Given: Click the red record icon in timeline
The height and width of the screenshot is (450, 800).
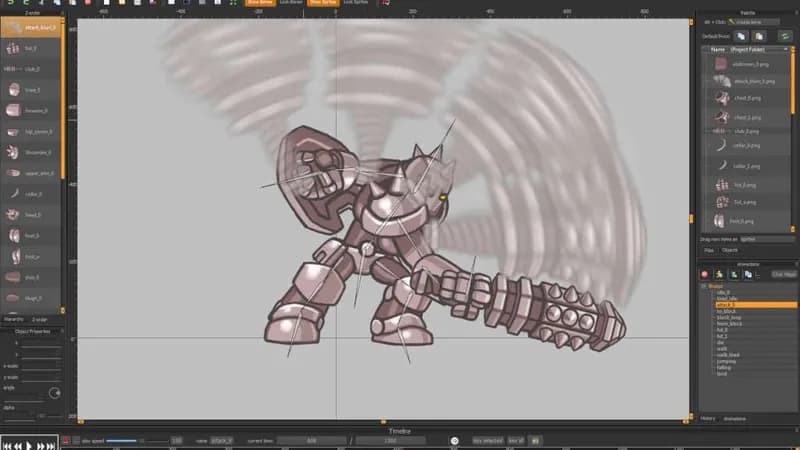Looking at the screenshot, I should [66, 440].
